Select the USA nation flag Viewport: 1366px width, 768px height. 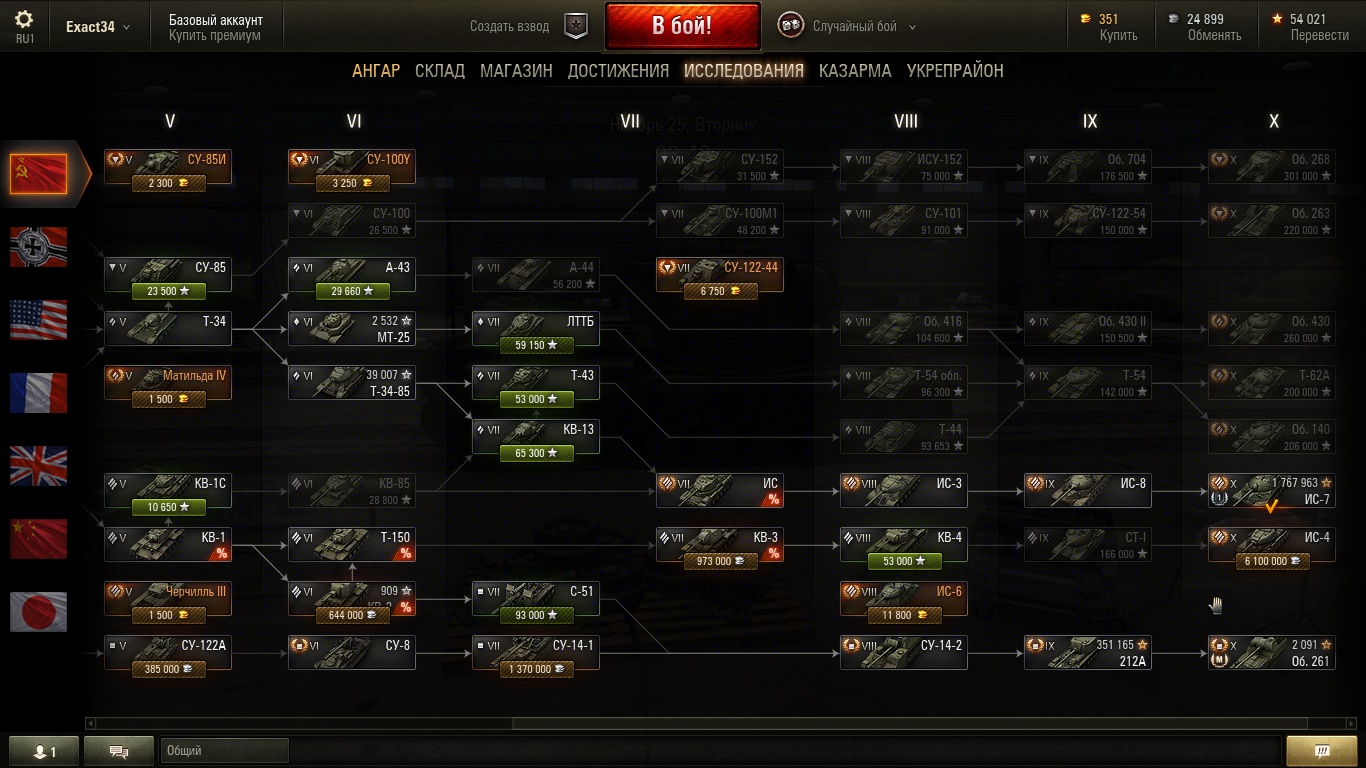(39, 320)
